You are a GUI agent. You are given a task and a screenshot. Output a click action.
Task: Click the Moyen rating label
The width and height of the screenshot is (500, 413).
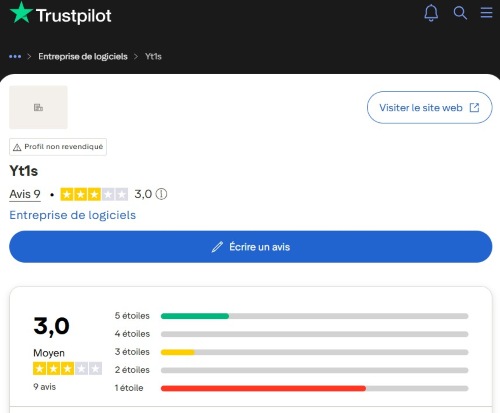[x=49, y=353]
